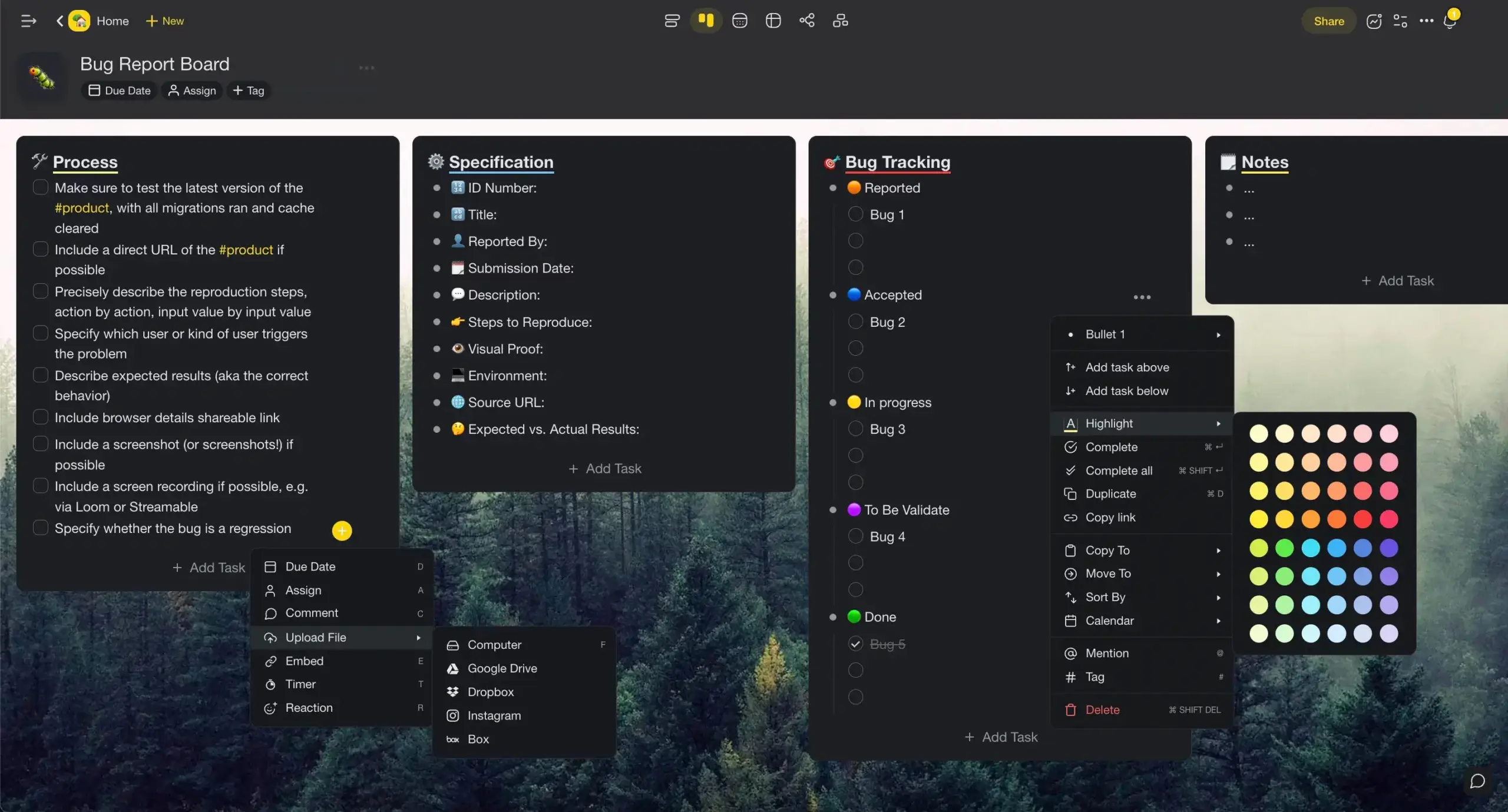Screen dimensions: 1508x812
Task: Toggle the sidebar menu icon
Action: pos(28,21)
